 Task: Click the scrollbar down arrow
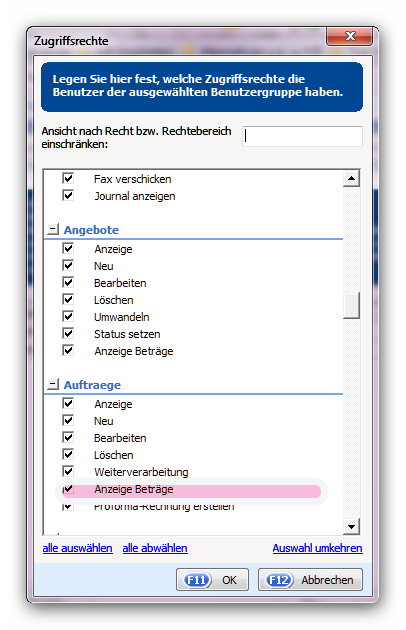351,526
